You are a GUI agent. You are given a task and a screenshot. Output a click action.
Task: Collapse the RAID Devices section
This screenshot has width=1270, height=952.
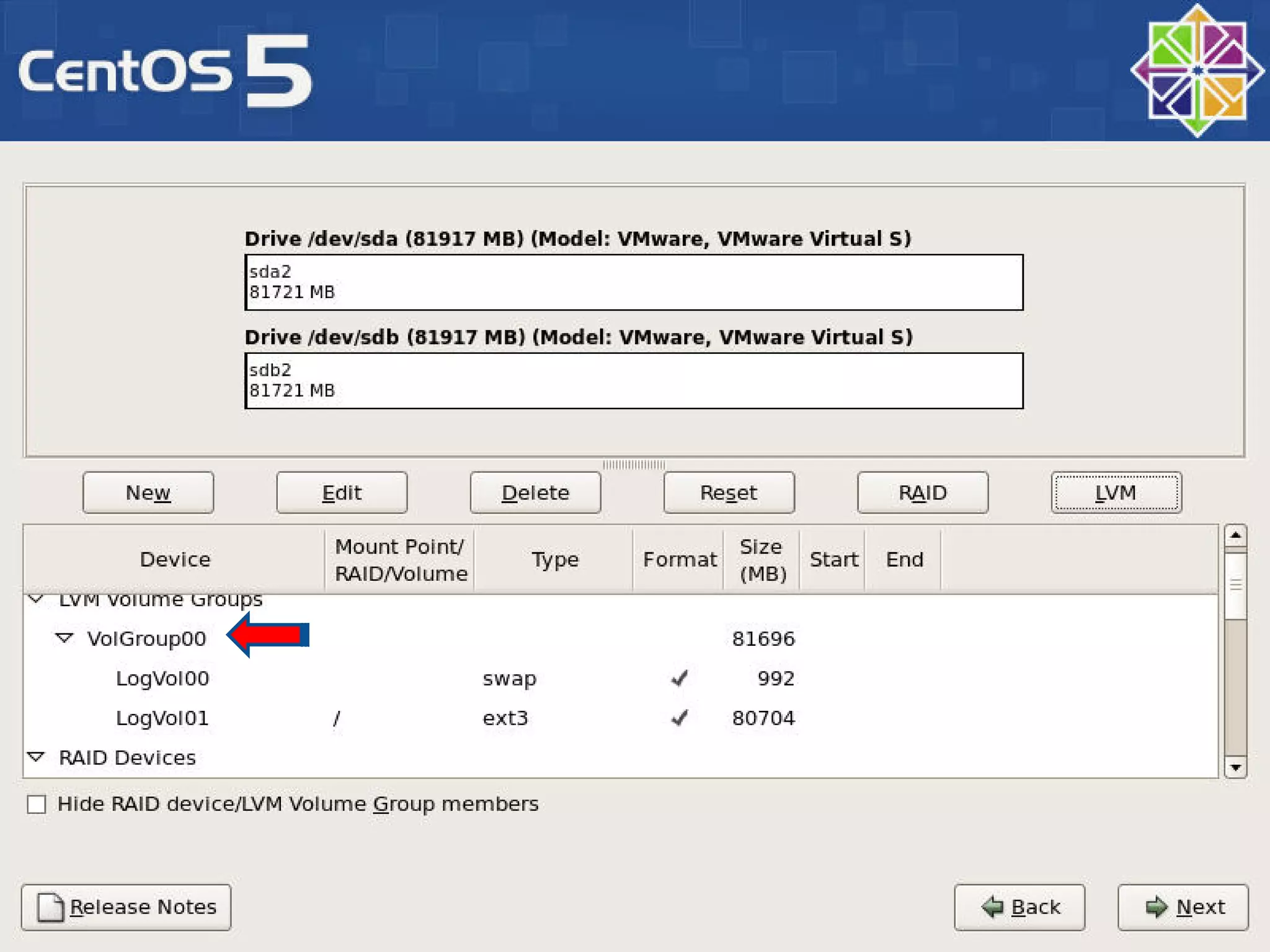37,757
